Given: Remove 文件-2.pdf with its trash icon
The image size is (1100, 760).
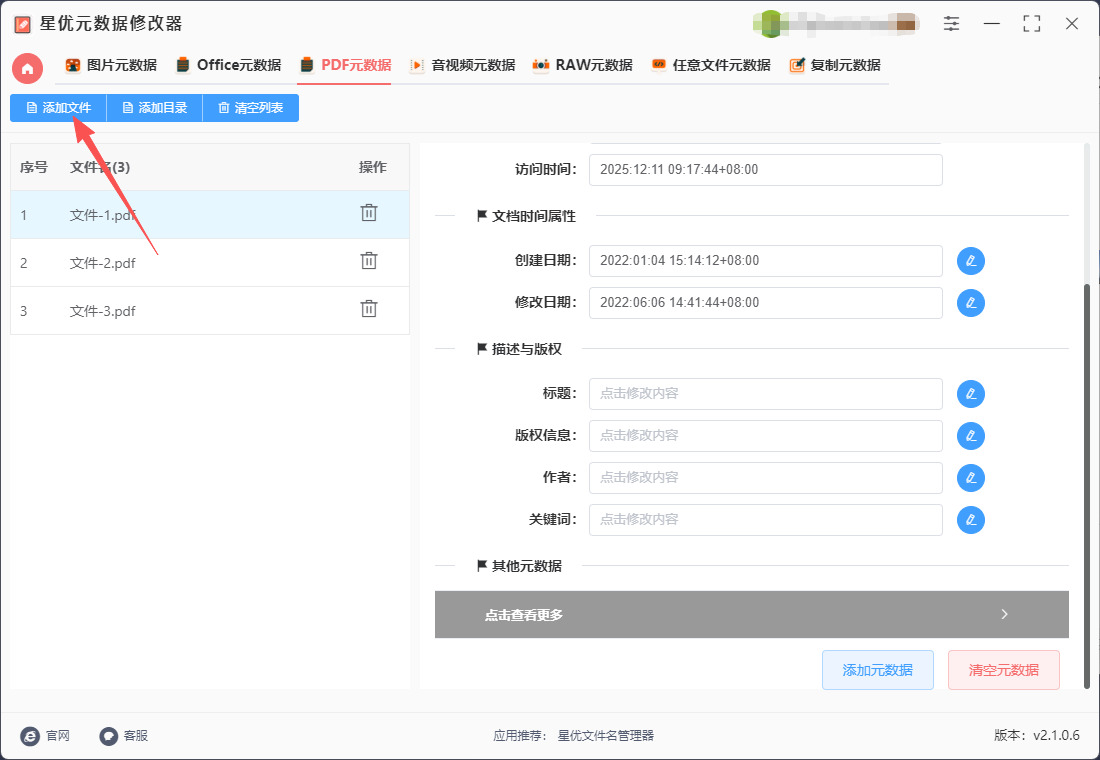Looking at the screenshot, I should click(x=369, y=261).
